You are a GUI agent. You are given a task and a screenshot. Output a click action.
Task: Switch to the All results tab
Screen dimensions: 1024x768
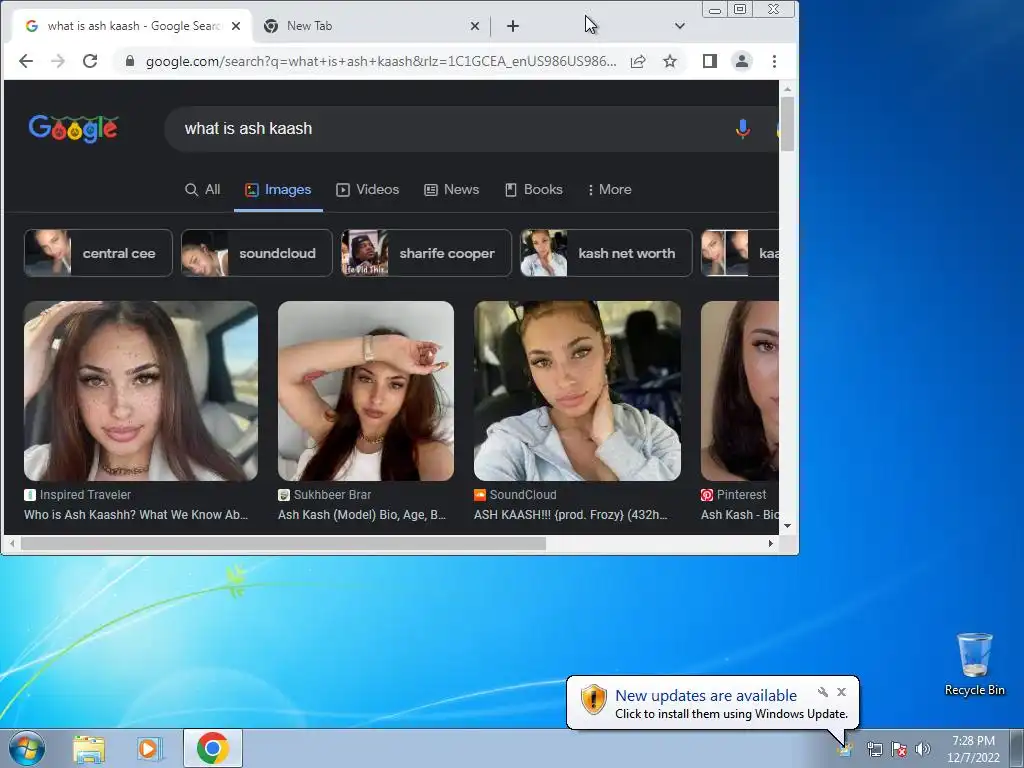coord(202,189)
